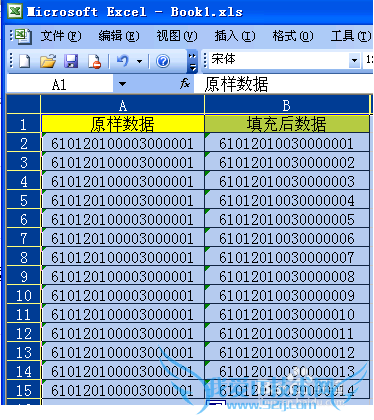This screenshot has height=420, width=374.
Task: Open the font name dropdown
Action: (x=354, y=61)
